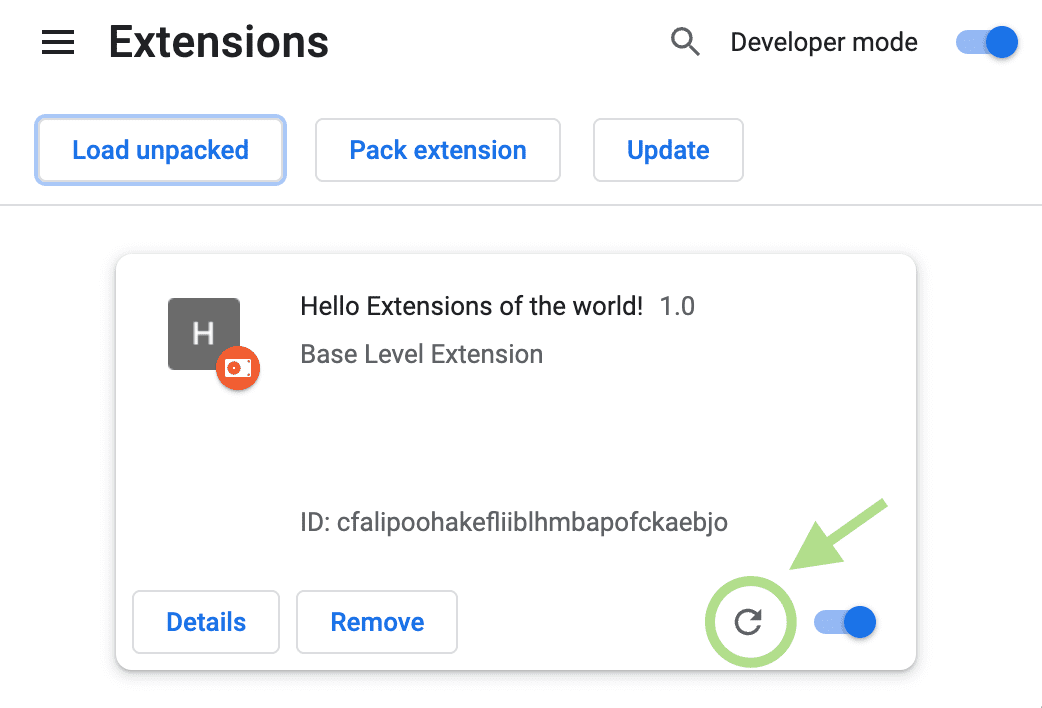Click Load unpacked

point(159,150)
